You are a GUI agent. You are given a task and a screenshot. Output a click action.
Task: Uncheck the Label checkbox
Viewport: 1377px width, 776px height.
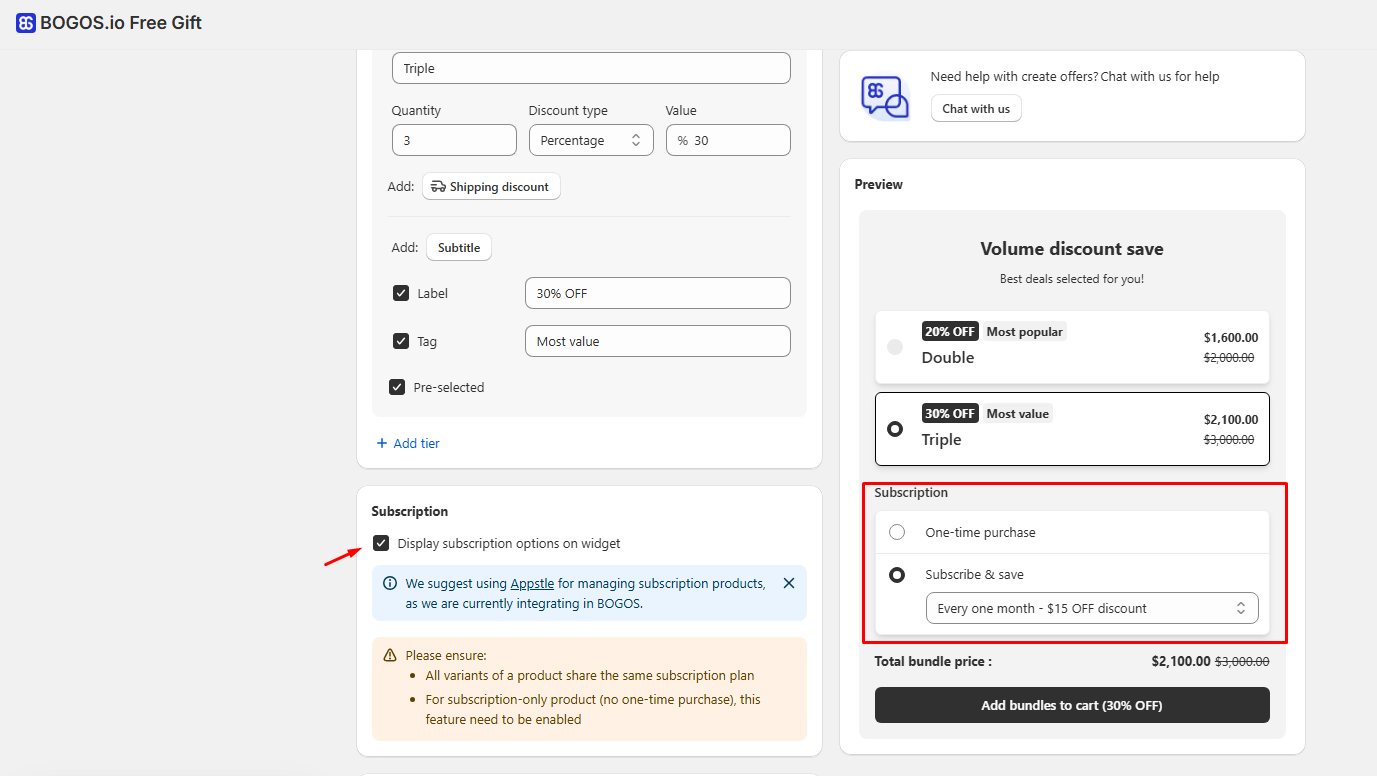click(x=401, y=293)
